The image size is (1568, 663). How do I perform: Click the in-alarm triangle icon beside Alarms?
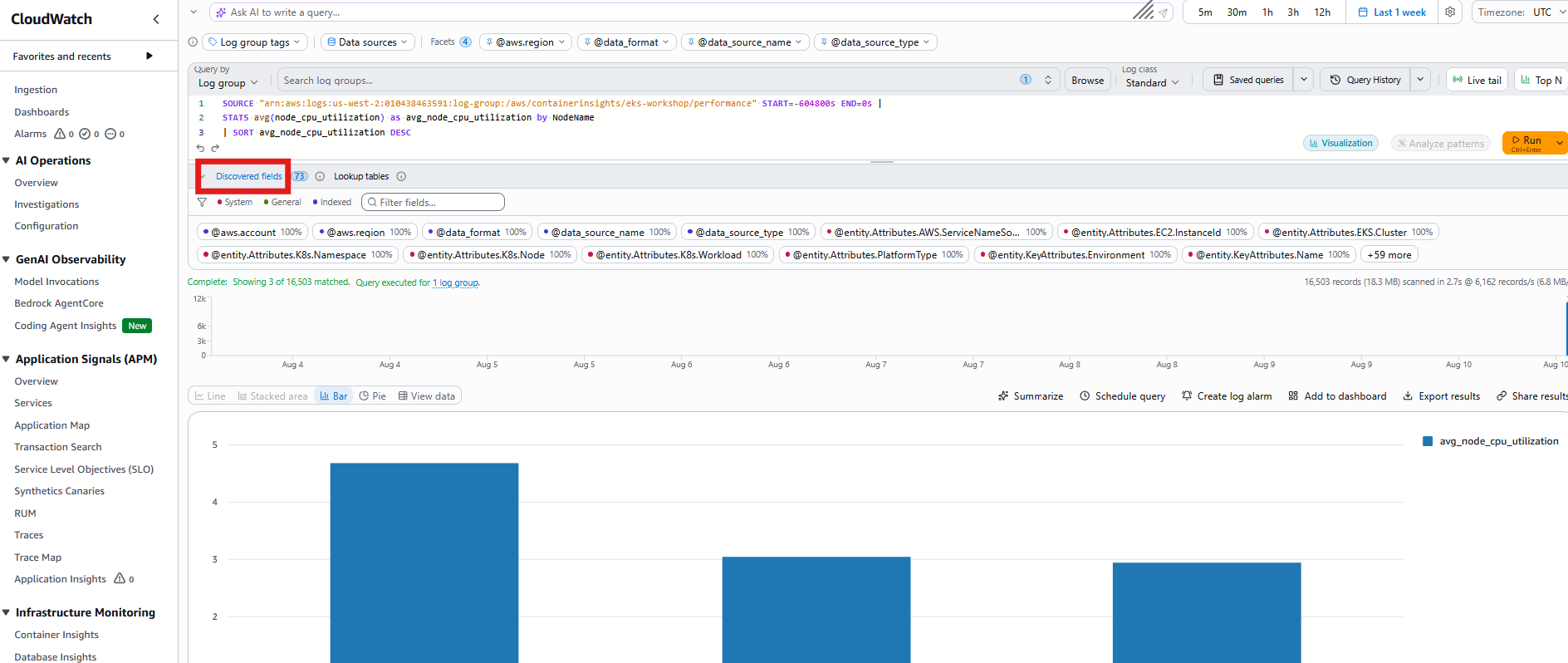tap(60, 134)
